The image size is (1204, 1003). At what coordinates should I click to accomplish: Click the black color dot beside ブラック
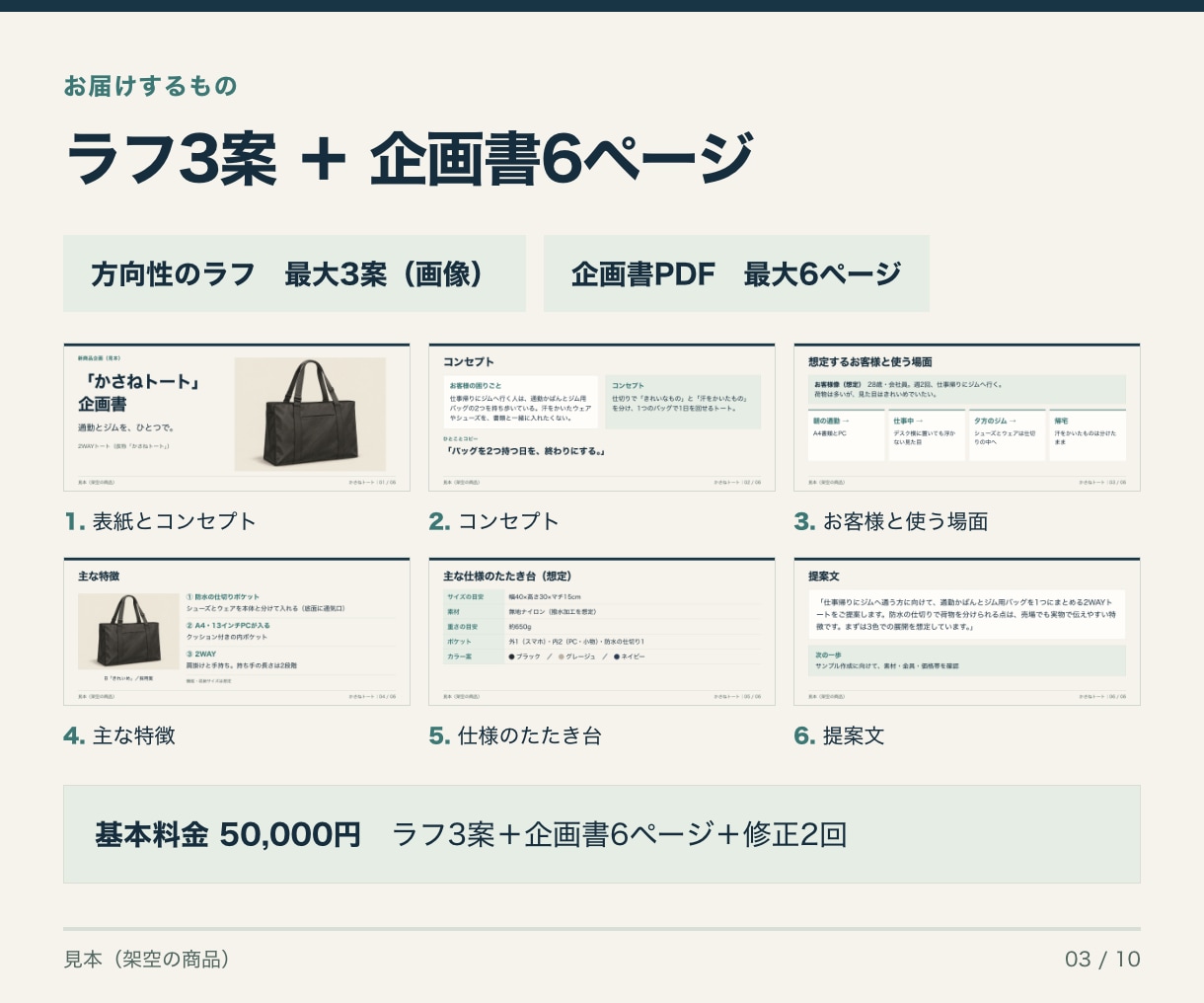point(512,656)
